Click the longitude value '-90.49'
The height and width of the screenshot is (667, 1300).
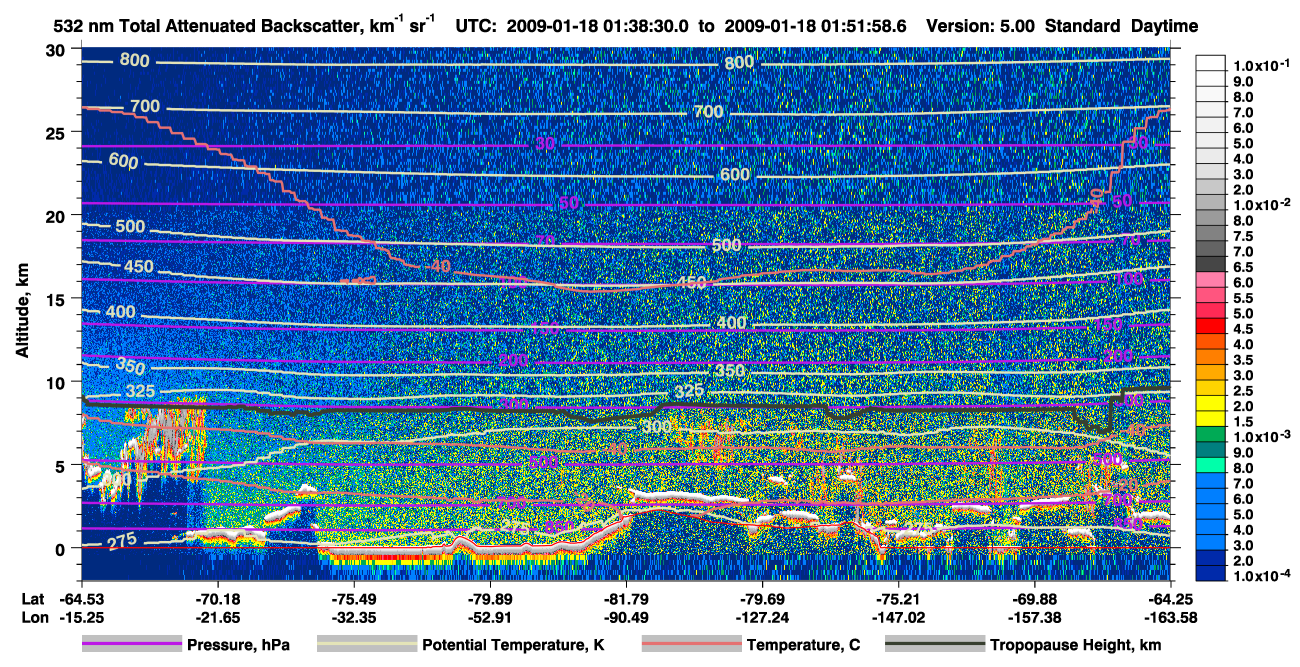(x=626, y=618)
